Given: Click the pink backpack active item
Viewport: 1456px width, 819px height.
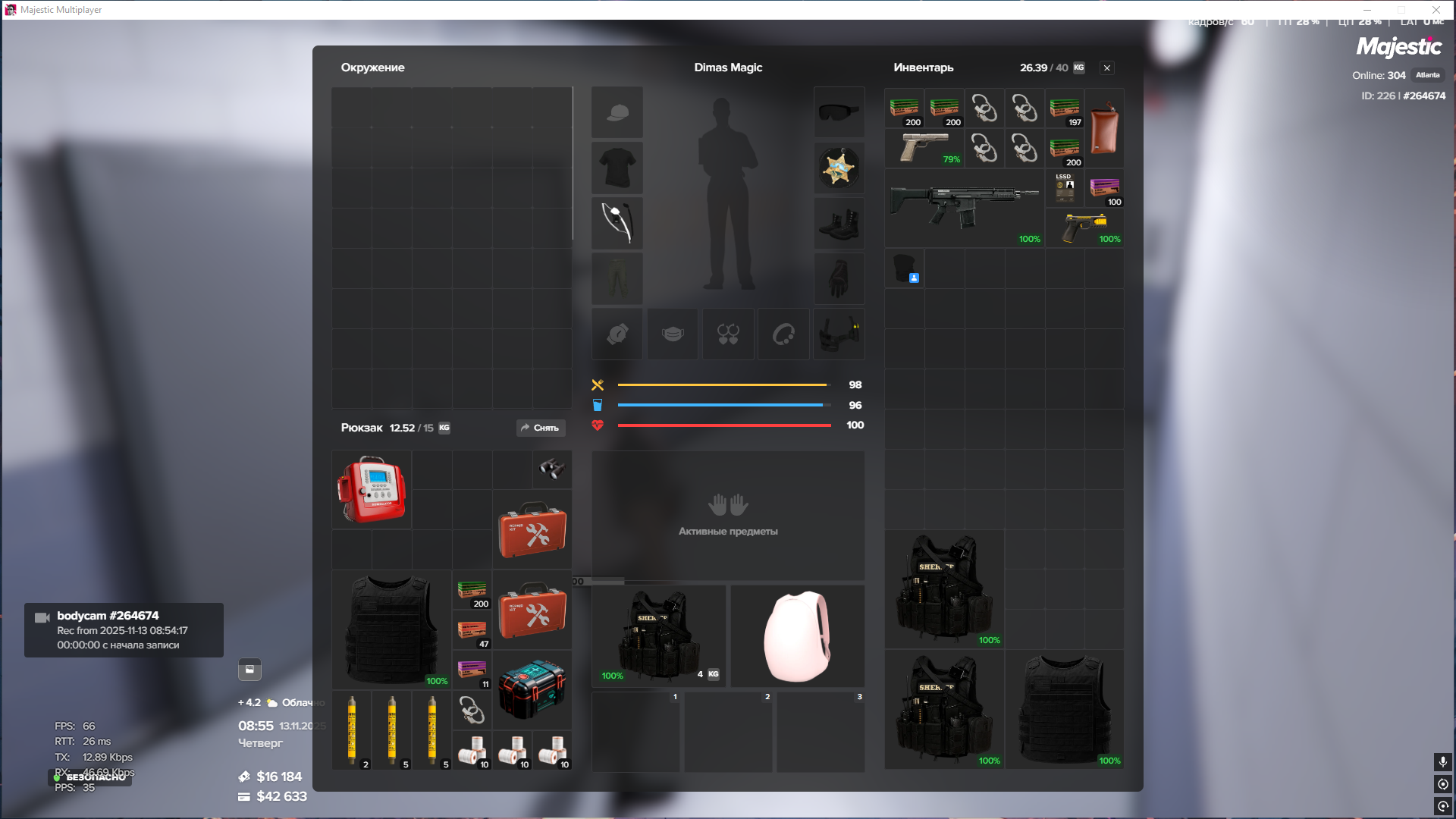Looking at the screenshot, I should (797, 635).
